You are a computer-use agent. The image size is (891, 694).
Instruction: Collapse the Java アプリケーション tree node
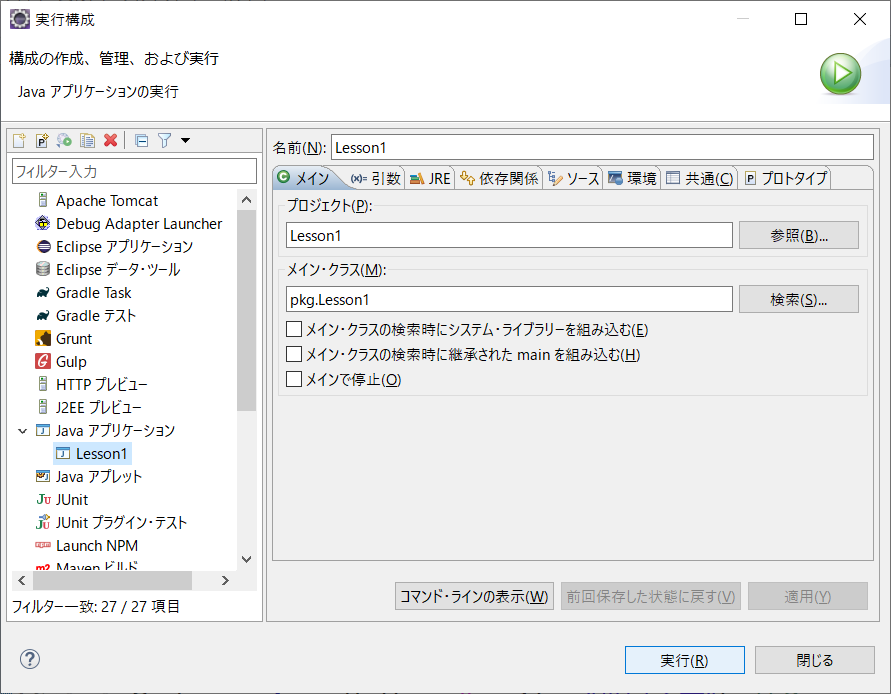(x=23, y=431)
